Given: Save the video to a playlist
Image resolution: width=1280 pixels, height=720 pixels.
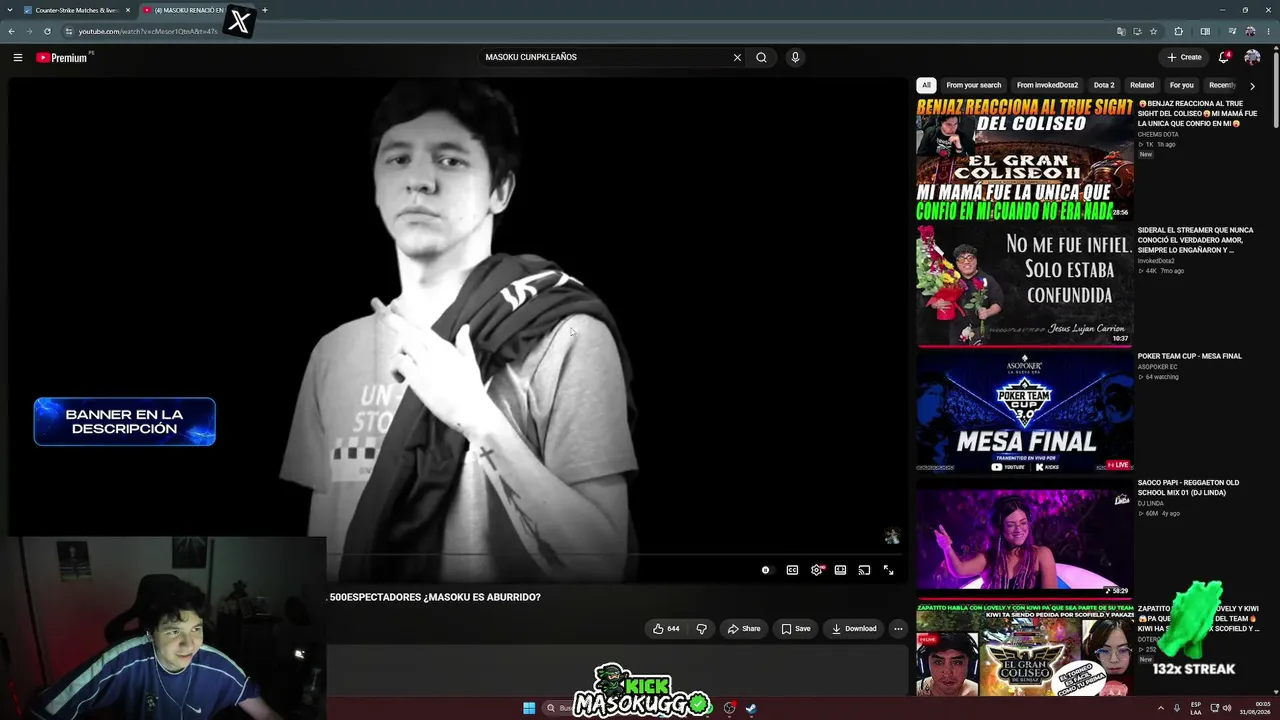Looking at the screenshot, I should click(796, 629).
